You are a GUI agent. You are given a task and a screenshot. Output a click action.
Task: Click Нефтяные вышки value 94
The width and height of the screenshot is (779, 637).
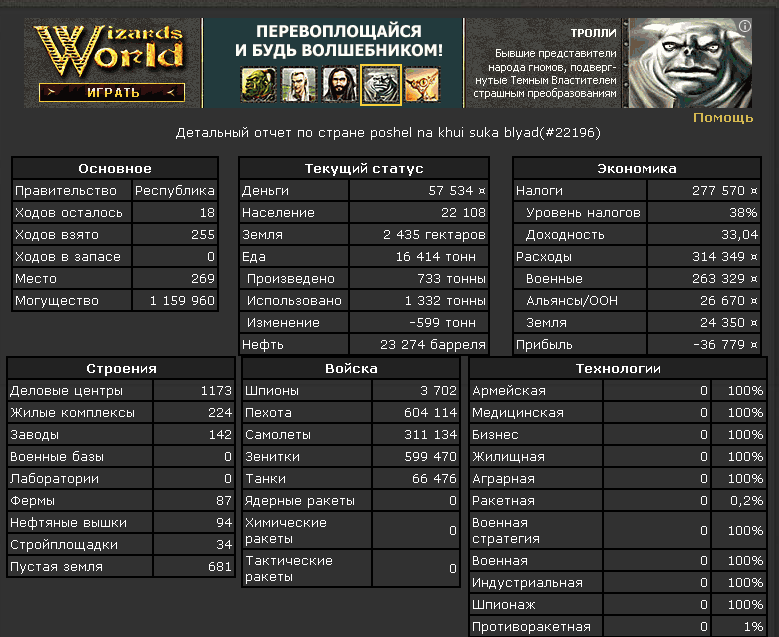[224, 522]
